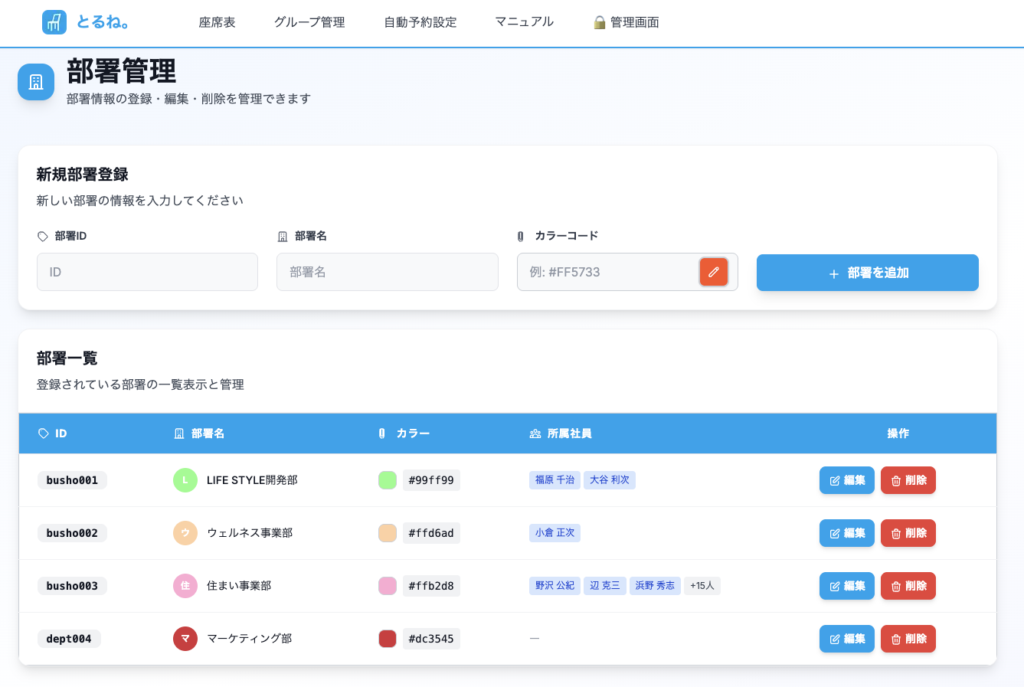The height and width of the screenshot is (687, 1024).
Task: Open color picker with orange pencil icon
Action: (x=713, y=272)
